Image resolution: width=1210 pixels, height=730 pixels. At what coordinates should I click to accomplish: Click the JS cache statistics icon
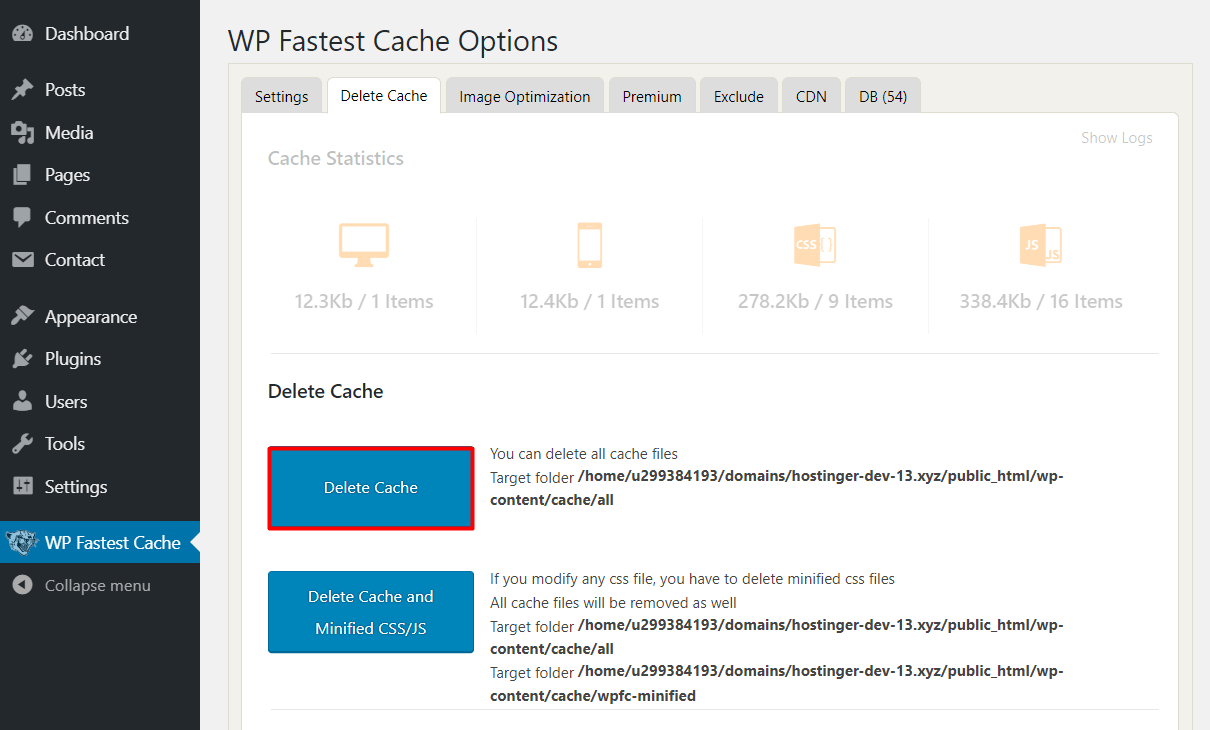(1040, 243)
